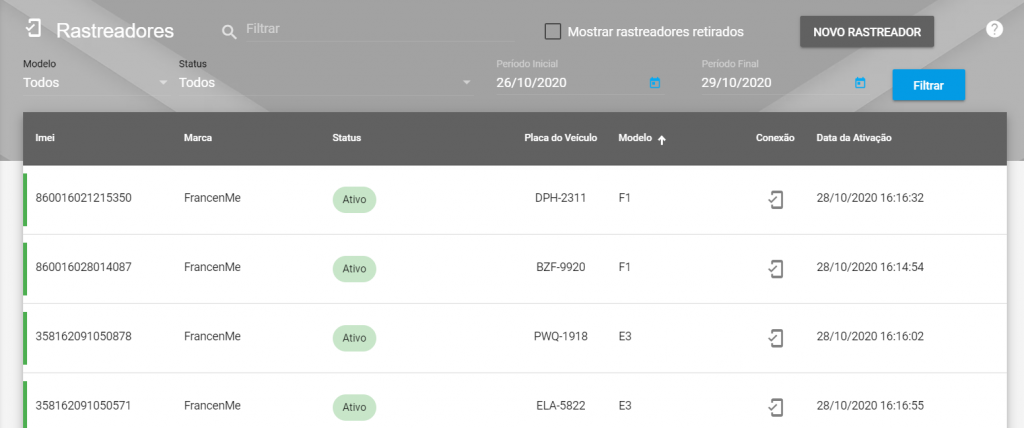Expand the Status filter dropdown
Image resolution: width=1024 pixels, height=428 pixels.
point(325,83)
